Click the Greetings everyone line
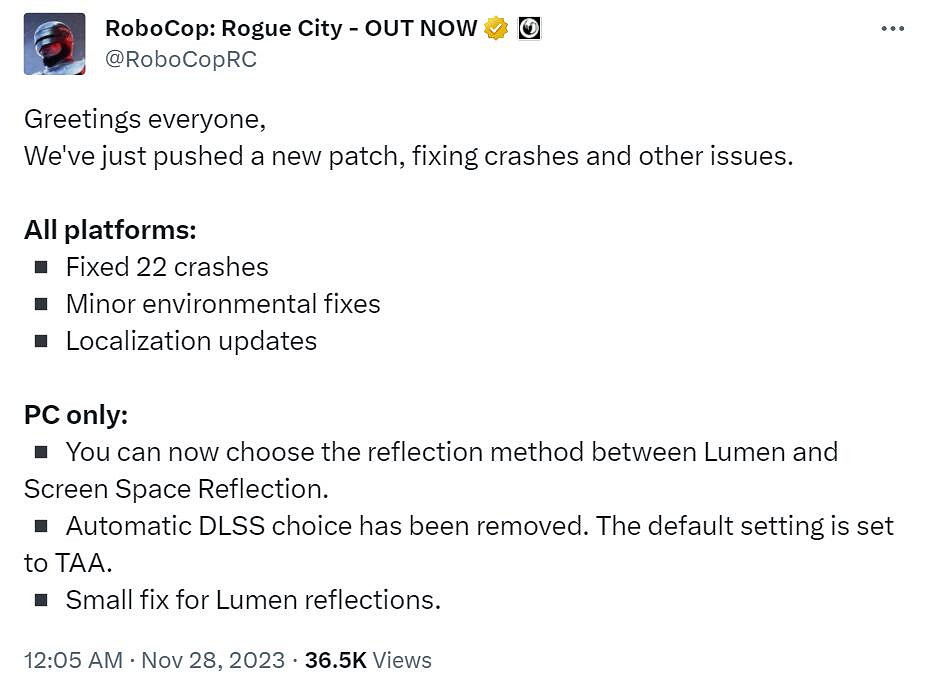930x700 pixels. [145, 119]
